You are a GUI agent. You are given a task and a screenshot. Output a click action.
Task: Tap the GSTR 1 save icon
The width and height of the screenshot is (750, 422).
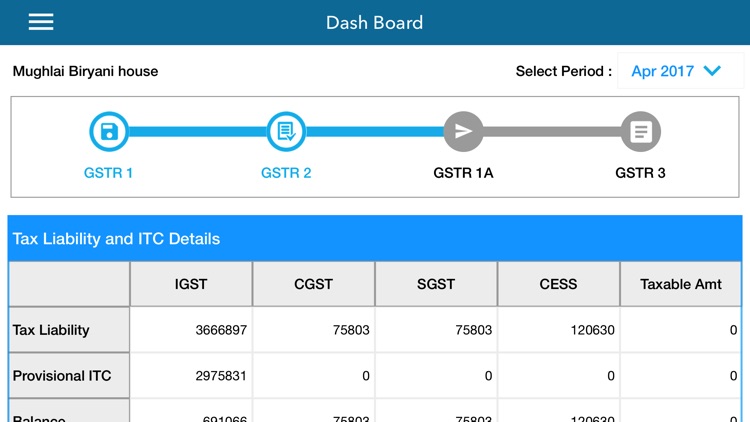[x=109, y=131]
